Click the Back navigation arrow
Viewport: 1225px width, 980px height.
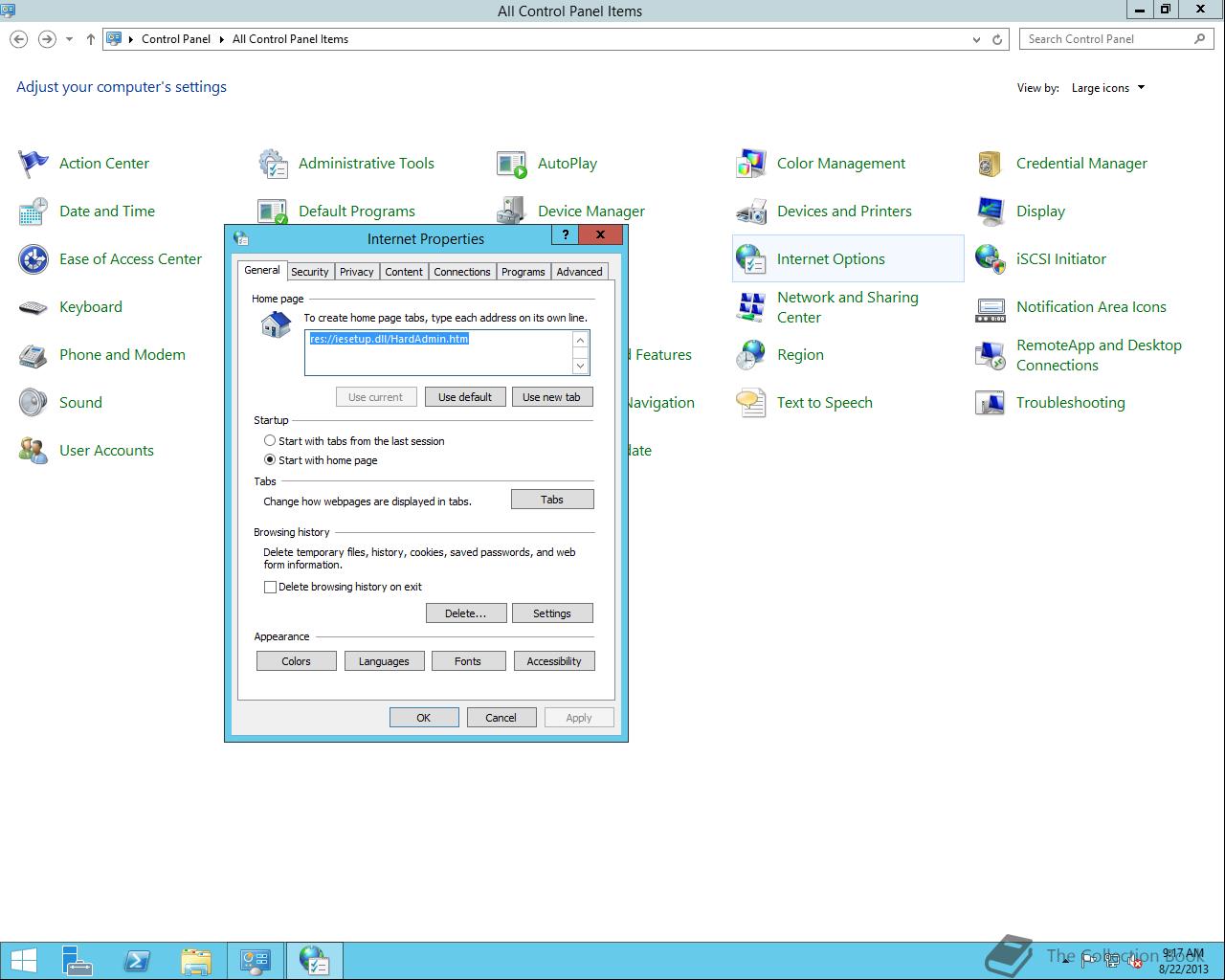tap(18, 39)
